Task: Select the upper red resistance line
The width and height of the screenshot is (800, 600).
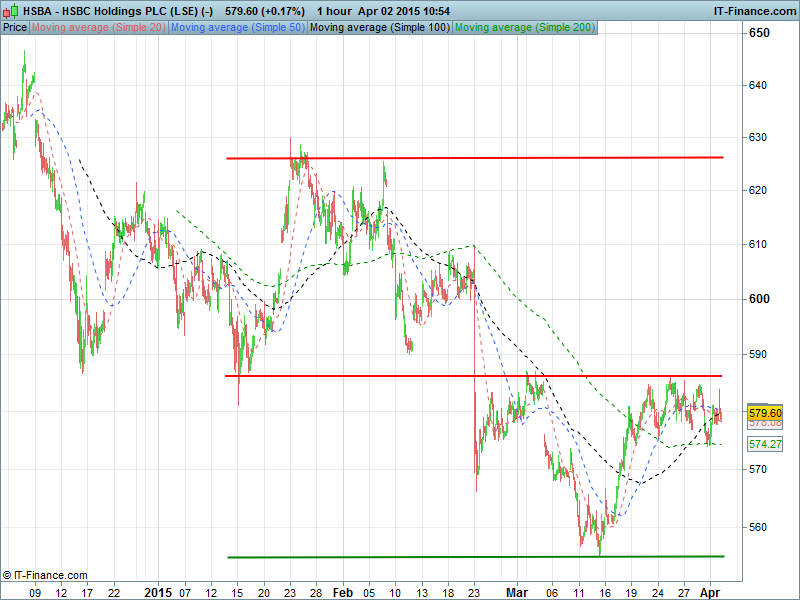Action: coord(474,158)
